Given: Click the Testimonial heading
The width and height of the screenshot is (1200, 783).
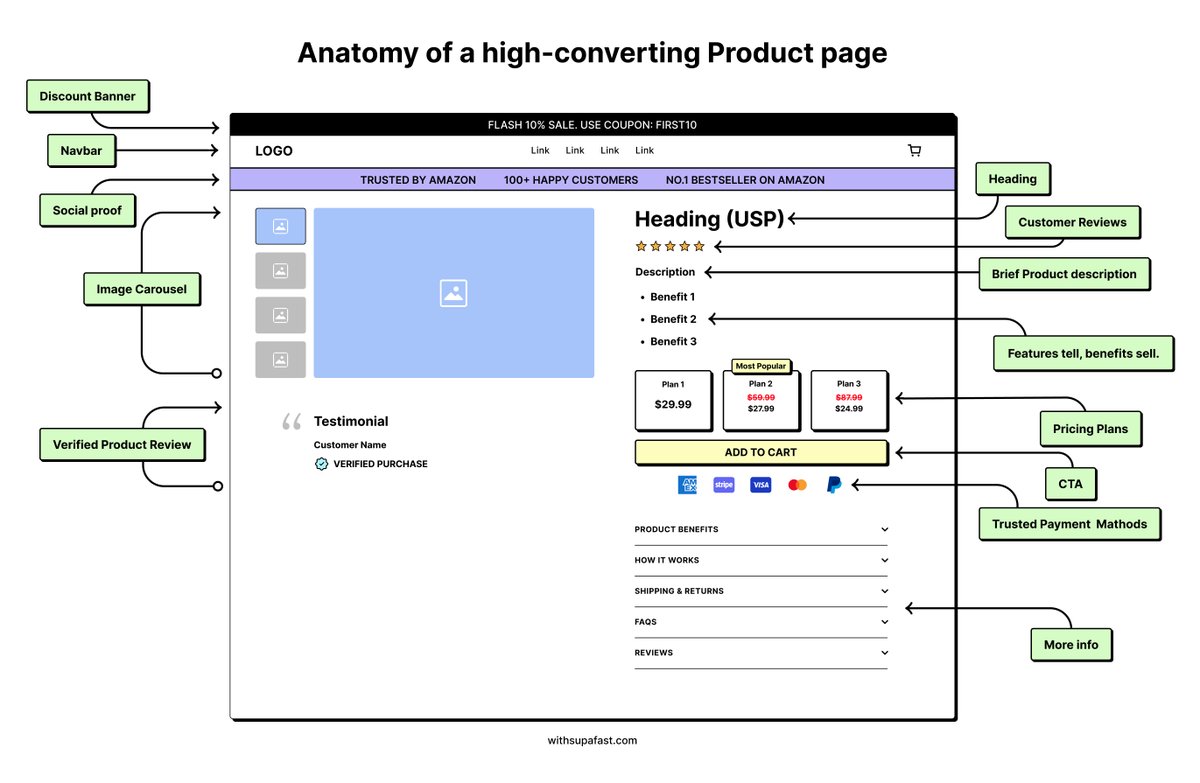Looking at the screenshot, I should pos(351,422).
